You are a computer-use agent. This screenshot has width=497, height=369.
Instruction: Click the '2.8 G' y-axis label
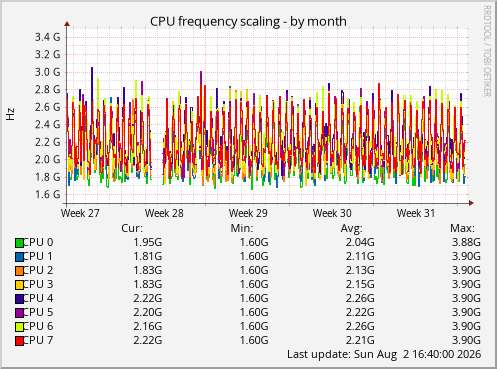(48, 89)
